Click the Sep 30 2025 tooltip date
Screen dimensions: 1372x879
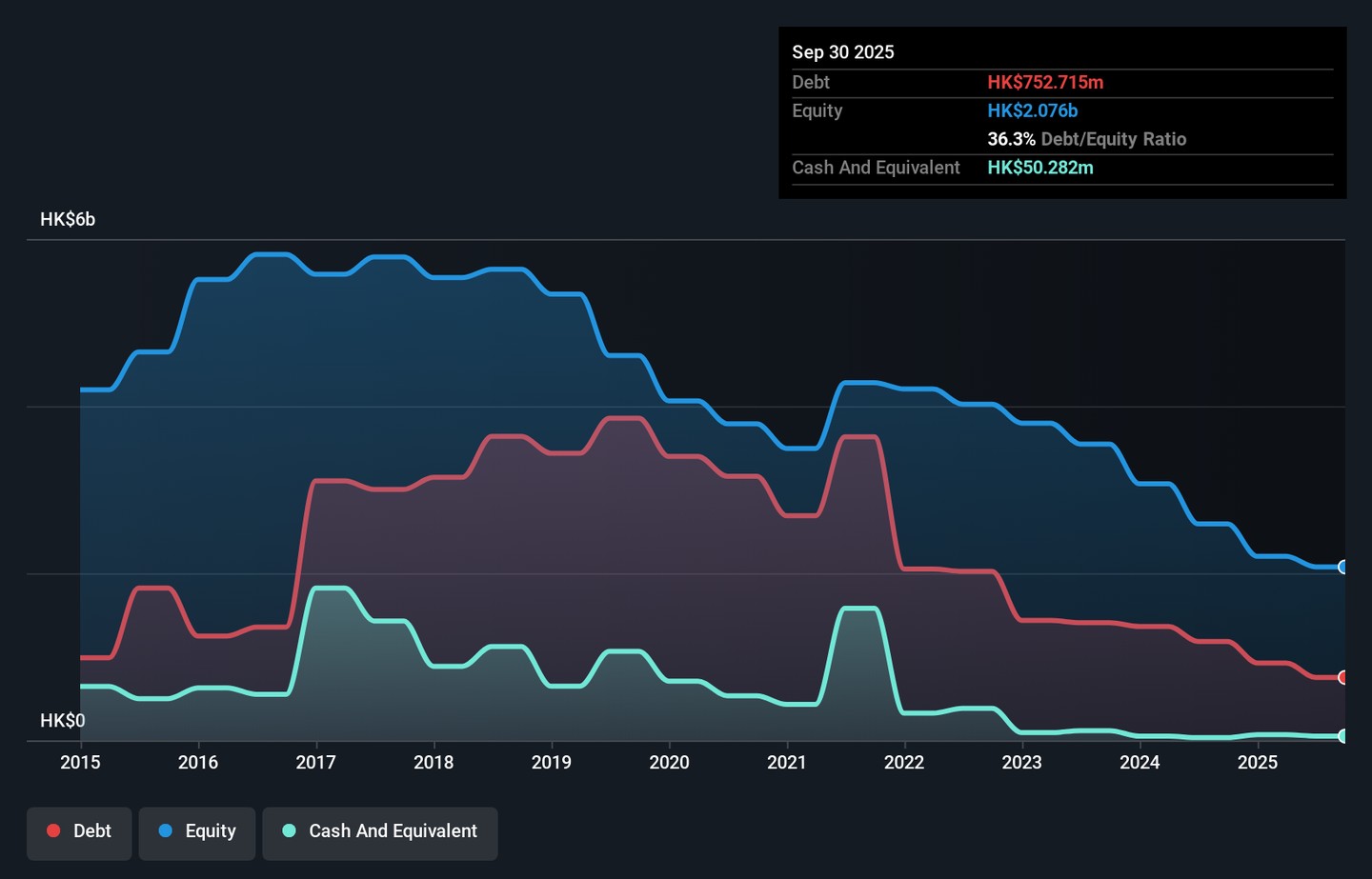(843, 52)
